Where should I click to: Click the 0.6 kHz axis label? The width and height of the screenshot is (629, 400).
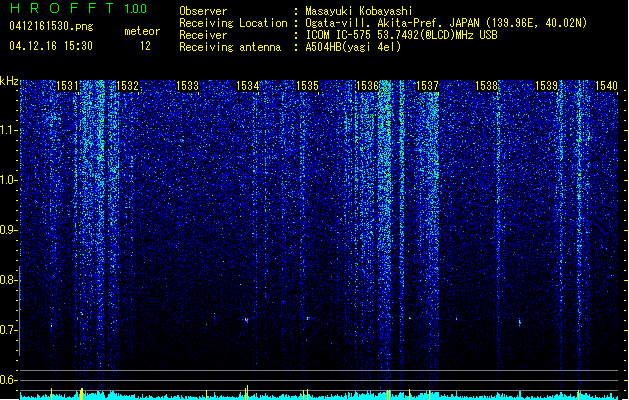pyautogui.click(x=9, y=380)
